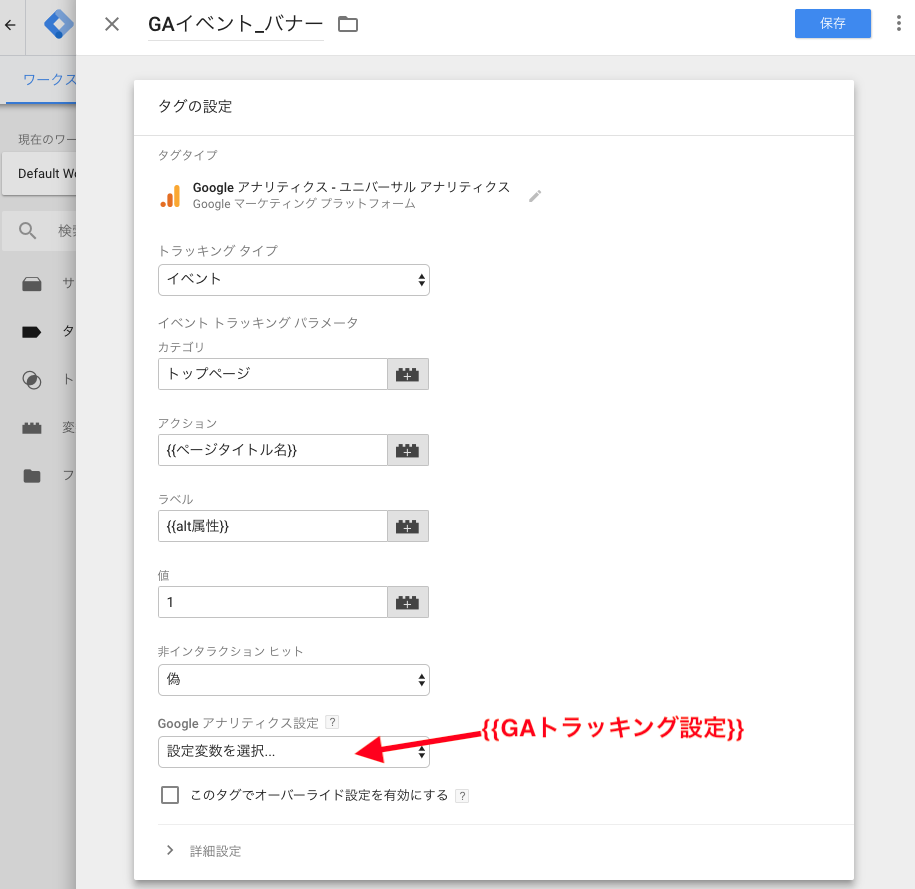Insert variable with brick icon beside ラベル field

tap(408, 526)
